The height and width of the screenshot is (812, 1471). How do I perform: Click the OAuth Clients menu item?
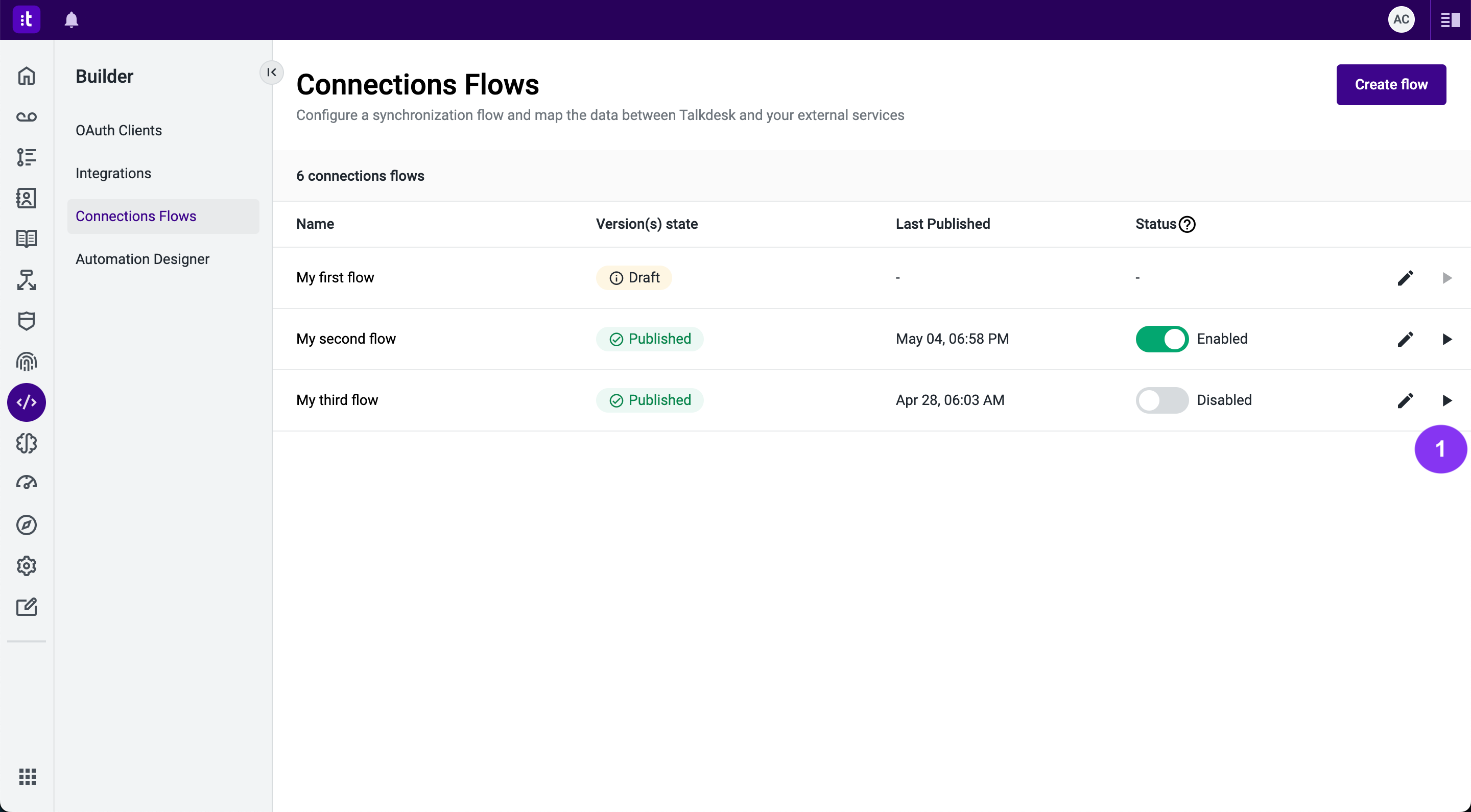[119, 130]
